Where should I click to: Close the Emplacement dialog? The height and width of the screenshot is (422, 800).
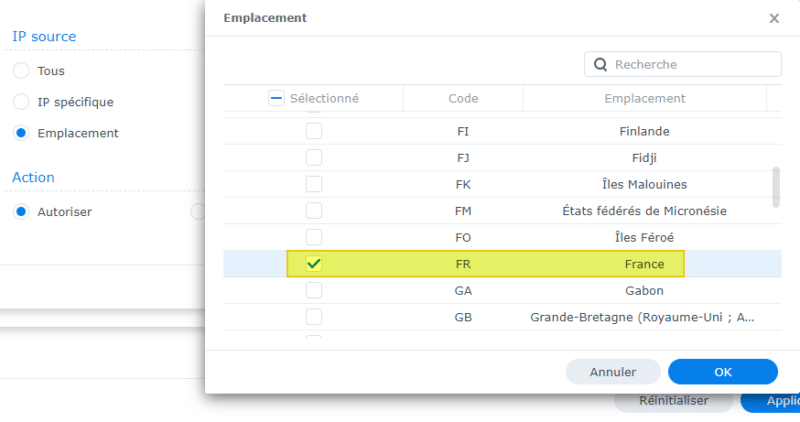point(774,18)
